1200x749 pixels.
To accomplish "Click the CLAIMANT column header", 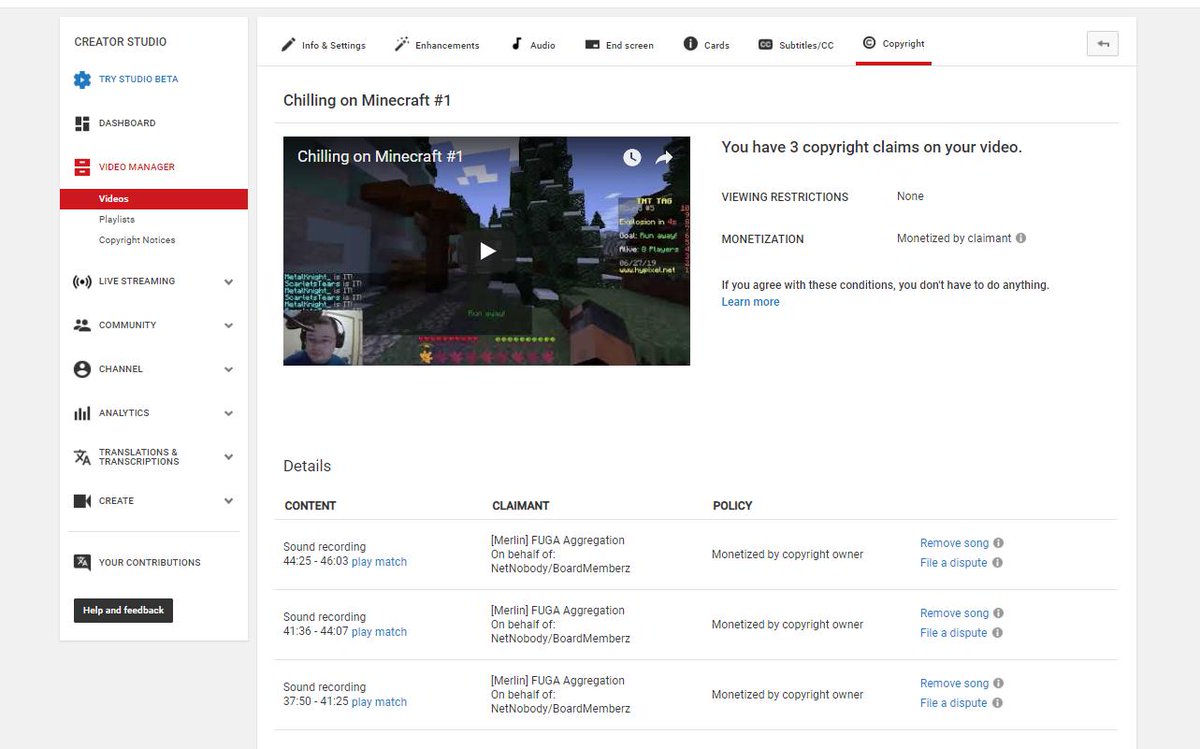I will coord(520,505).
